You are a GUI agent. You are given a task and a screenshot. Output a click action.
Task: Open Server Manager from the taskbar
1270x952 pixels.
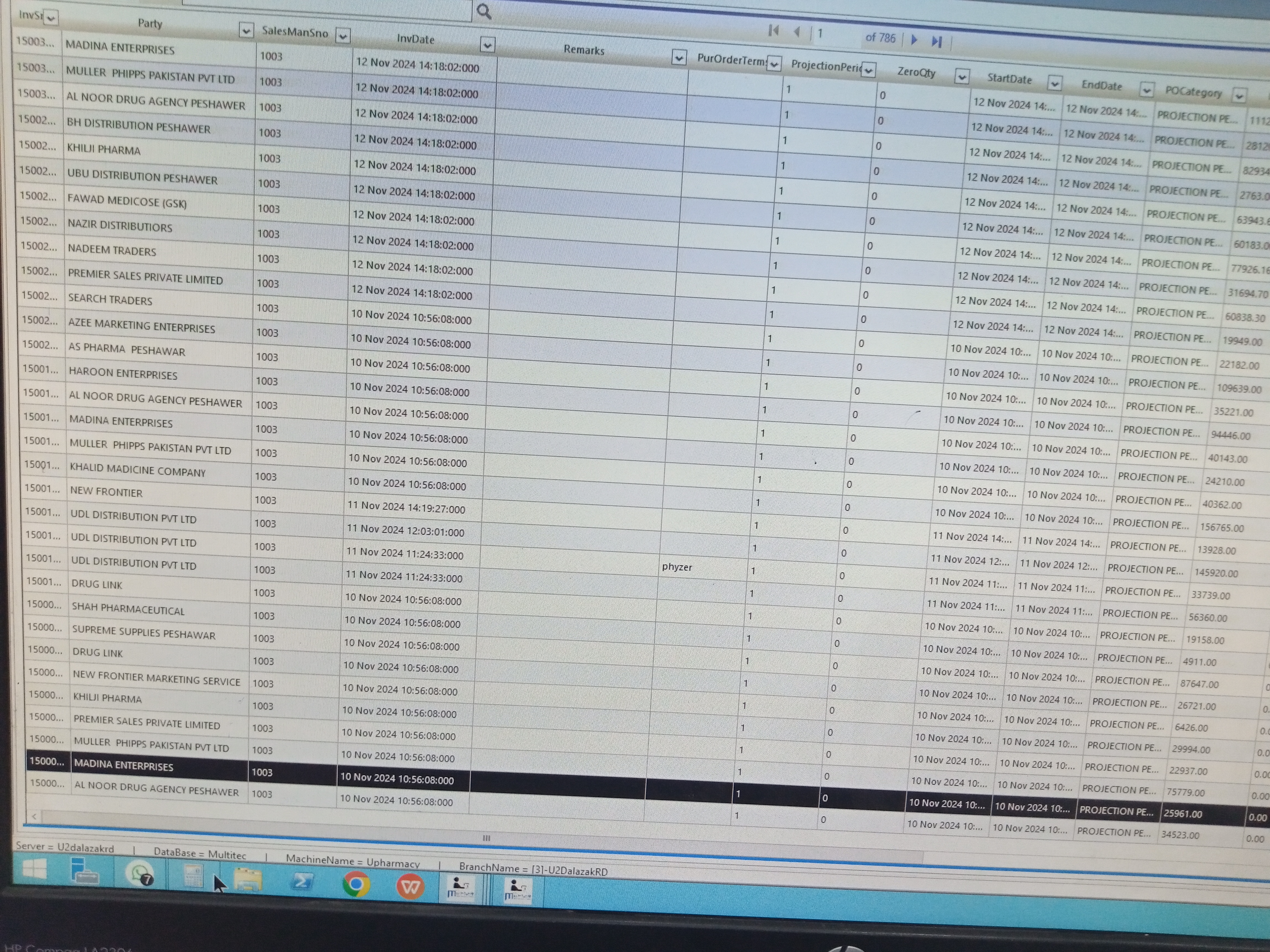tap(84, 871)
